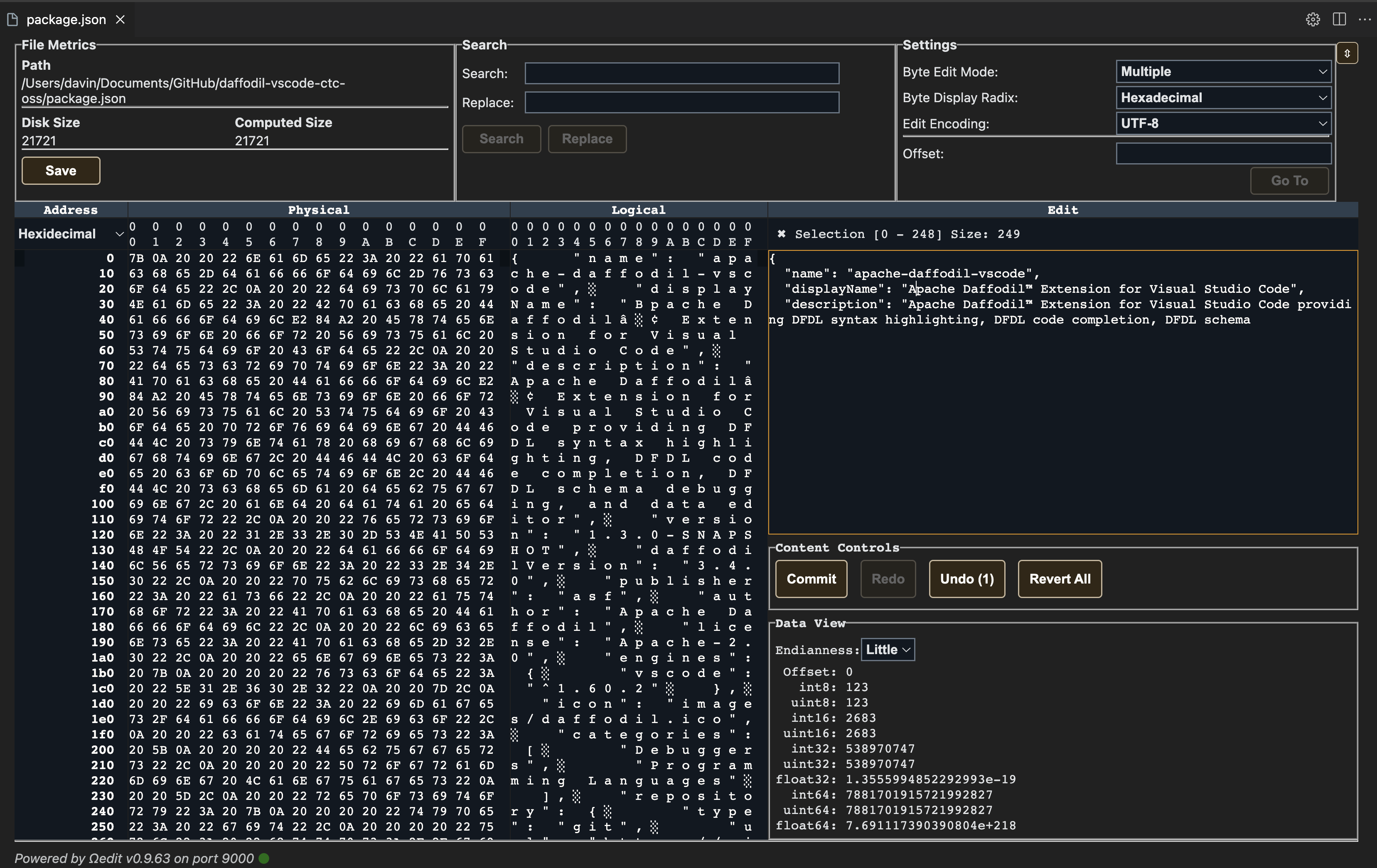Split the editor with the layout icon

tap(1339, 20)
